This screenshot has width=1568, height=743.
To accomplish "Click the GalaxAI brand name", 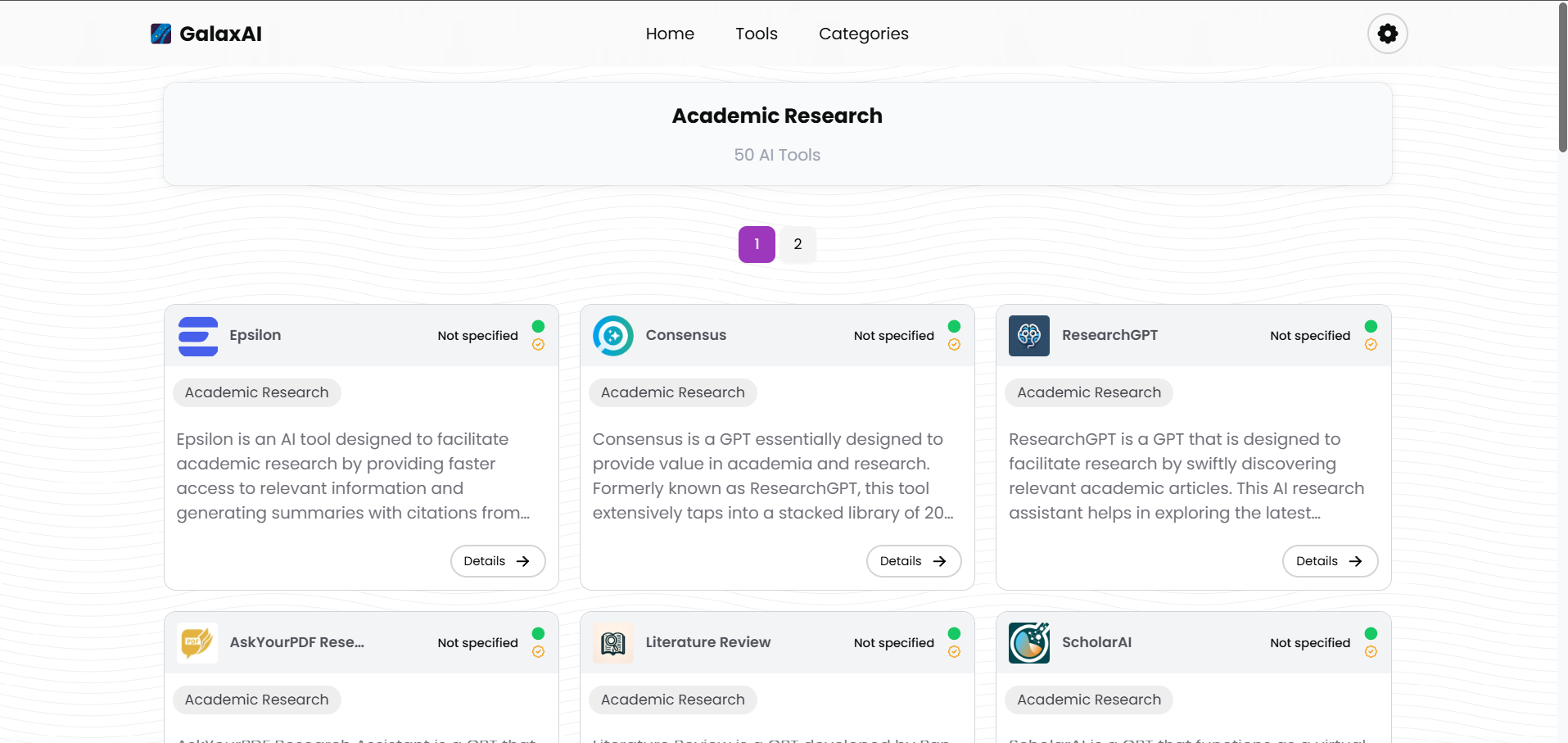I will tap(220, 34).
